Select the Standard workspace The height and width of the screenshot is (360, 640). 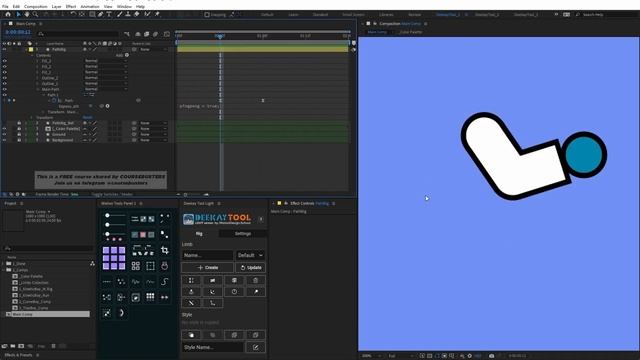tap(320, 15)
